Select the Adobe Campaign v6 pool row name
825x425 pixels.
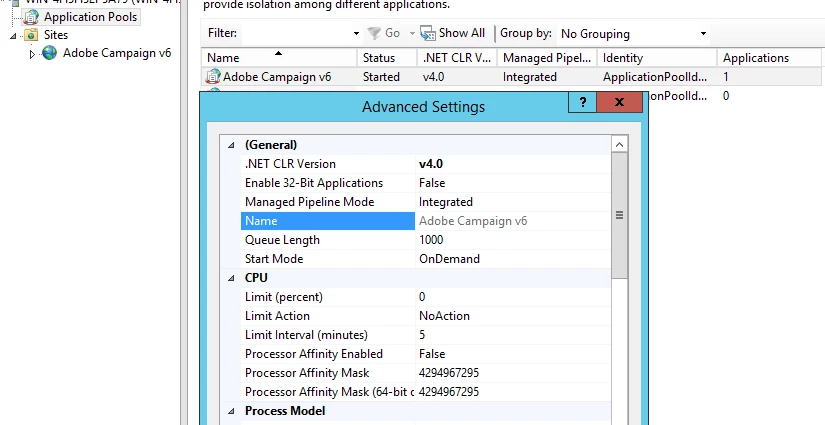click(277, 77)
